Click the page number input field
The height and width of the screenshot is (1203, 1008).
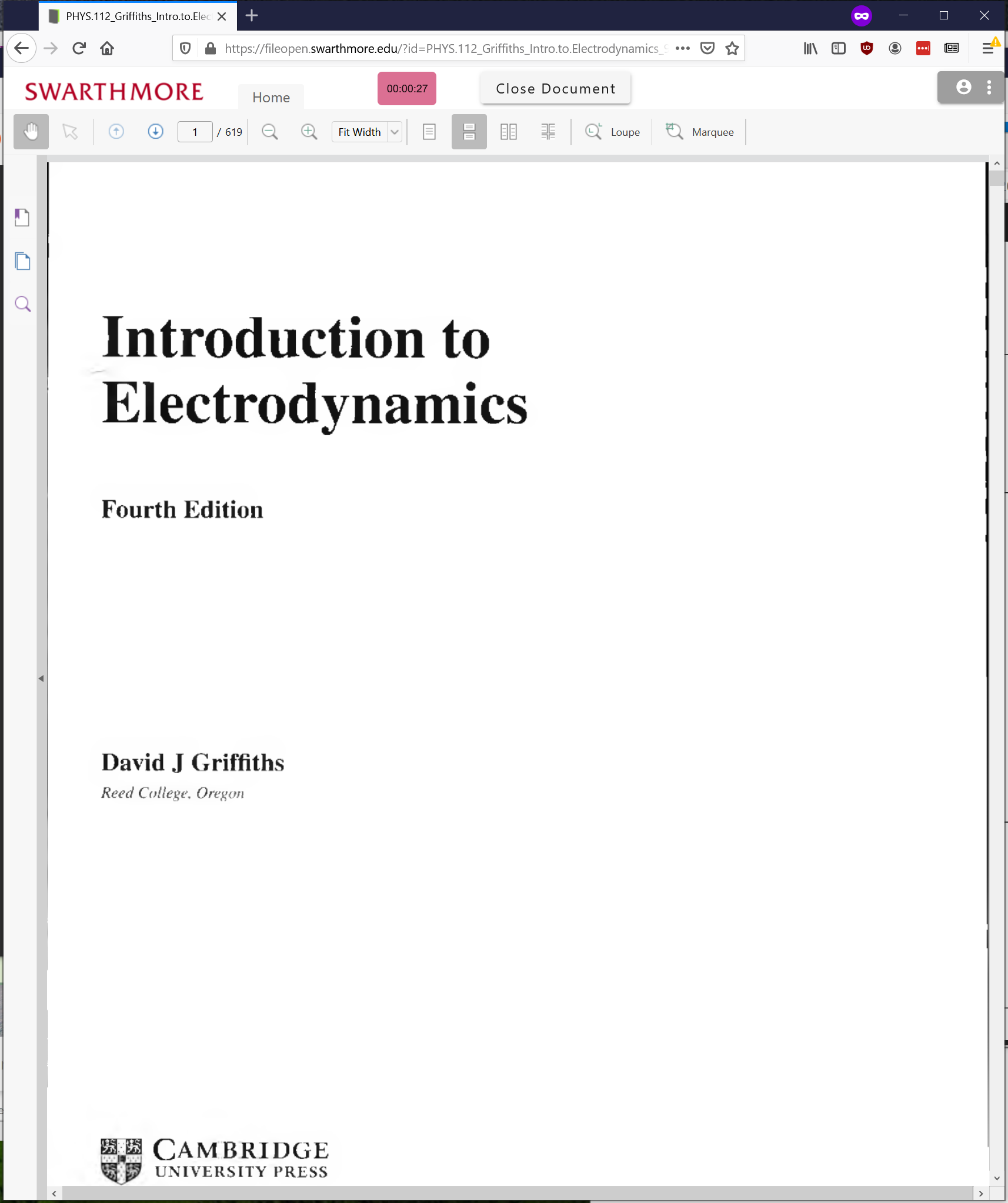pyautogui.click(x=195, y=132)
